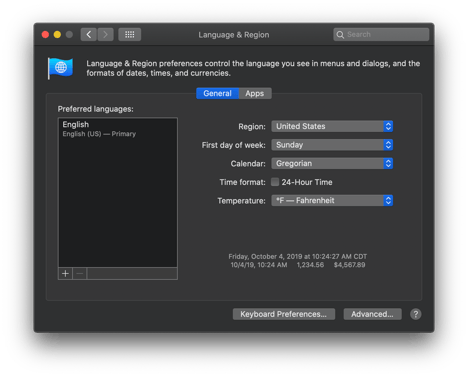Open help with the question mark button
This screenshot has height=377, width=468.
[x=415, y=314]
